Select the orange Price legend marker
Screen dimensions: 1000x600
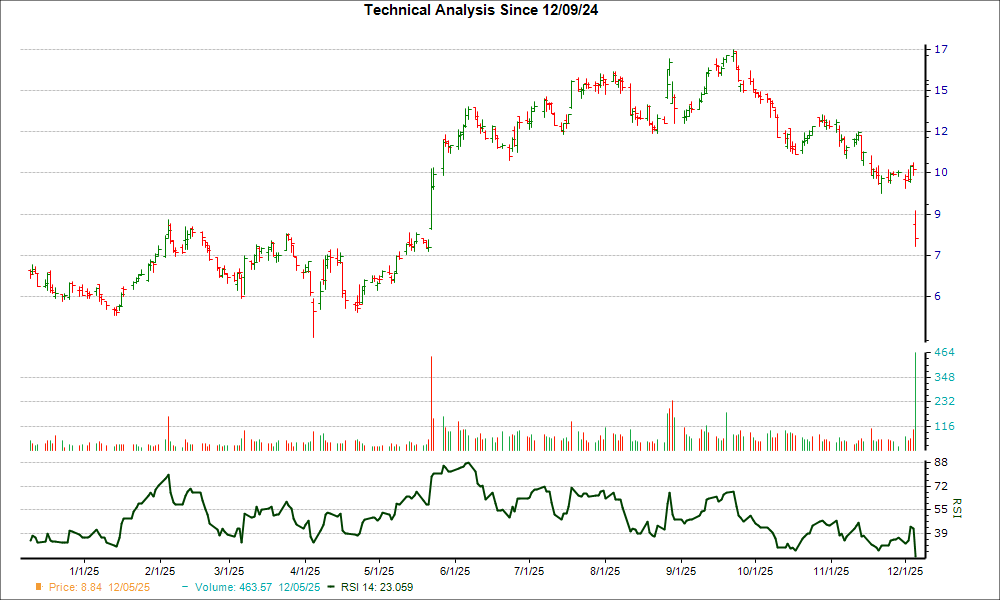coord(38,588)
